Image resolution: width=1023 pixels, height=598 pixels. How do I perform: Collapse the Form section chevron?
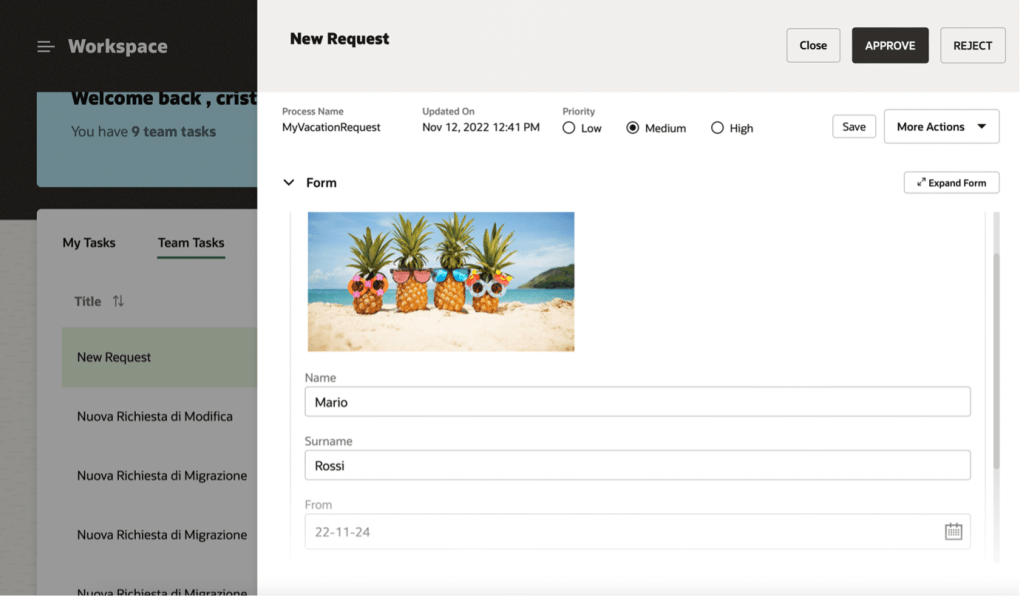click(289, 183)
